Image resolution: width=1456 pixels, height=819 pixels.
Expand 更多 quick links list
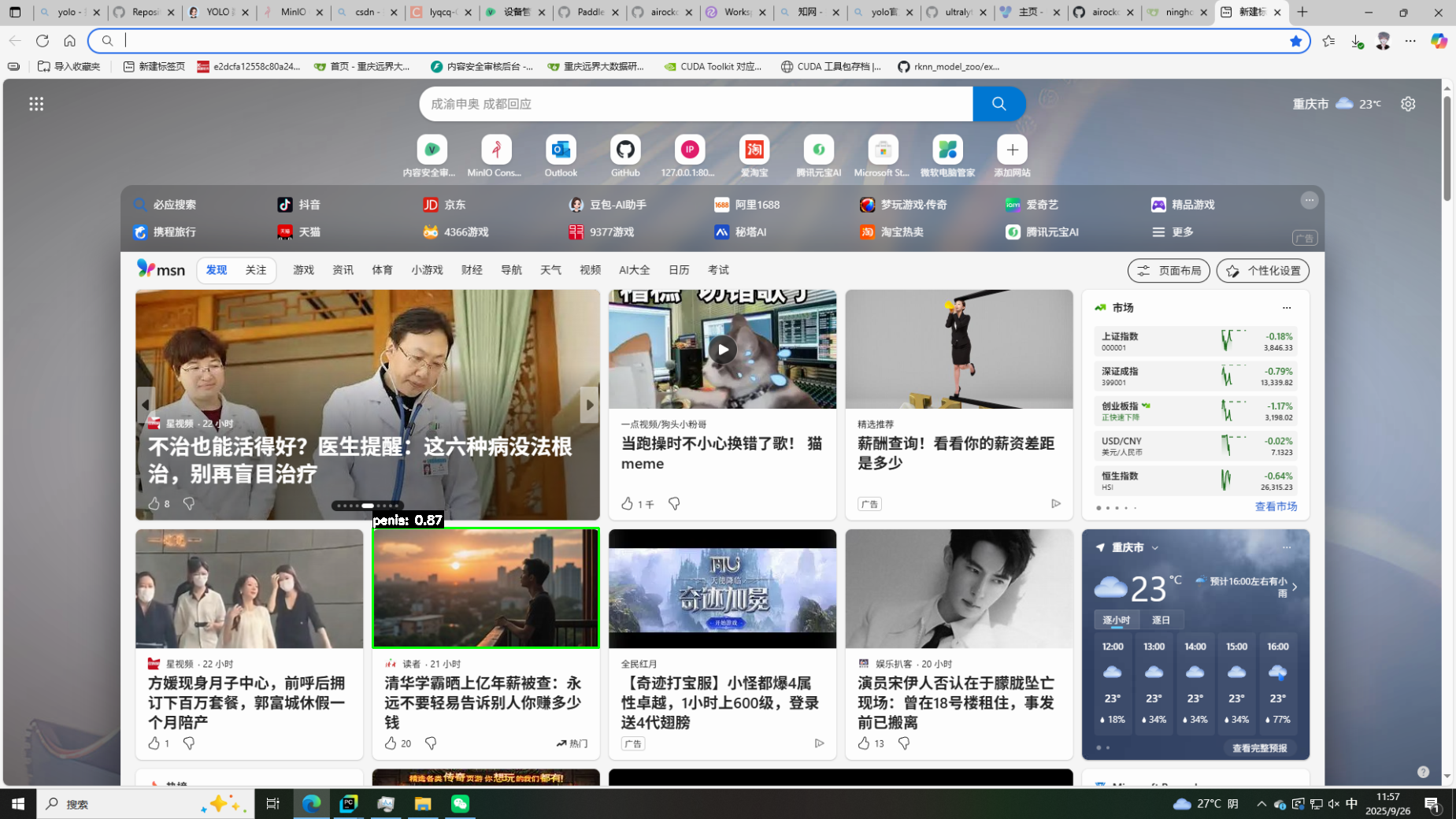point(1173,232)
